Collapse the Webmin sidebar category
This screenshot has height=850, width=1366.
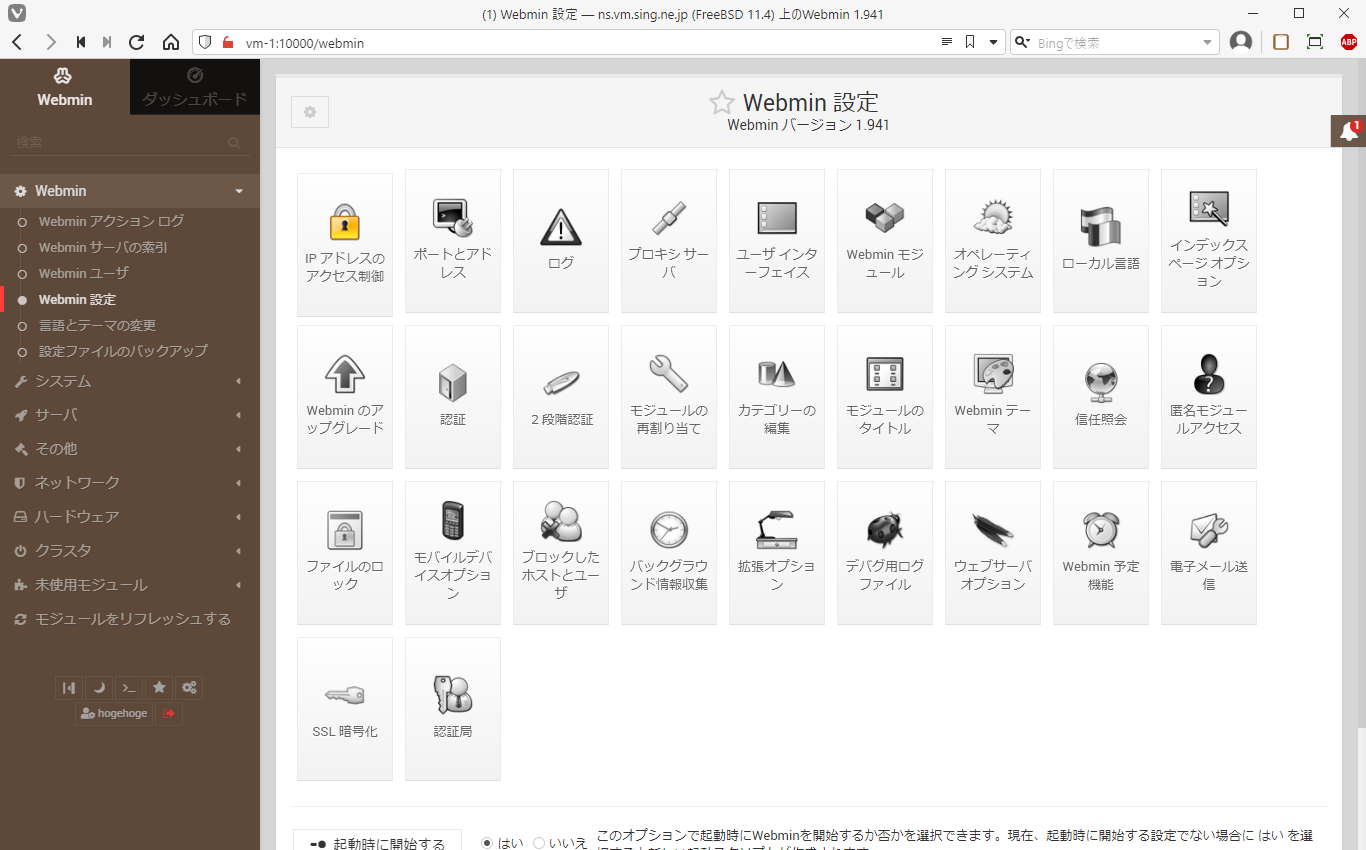point(130,191)
